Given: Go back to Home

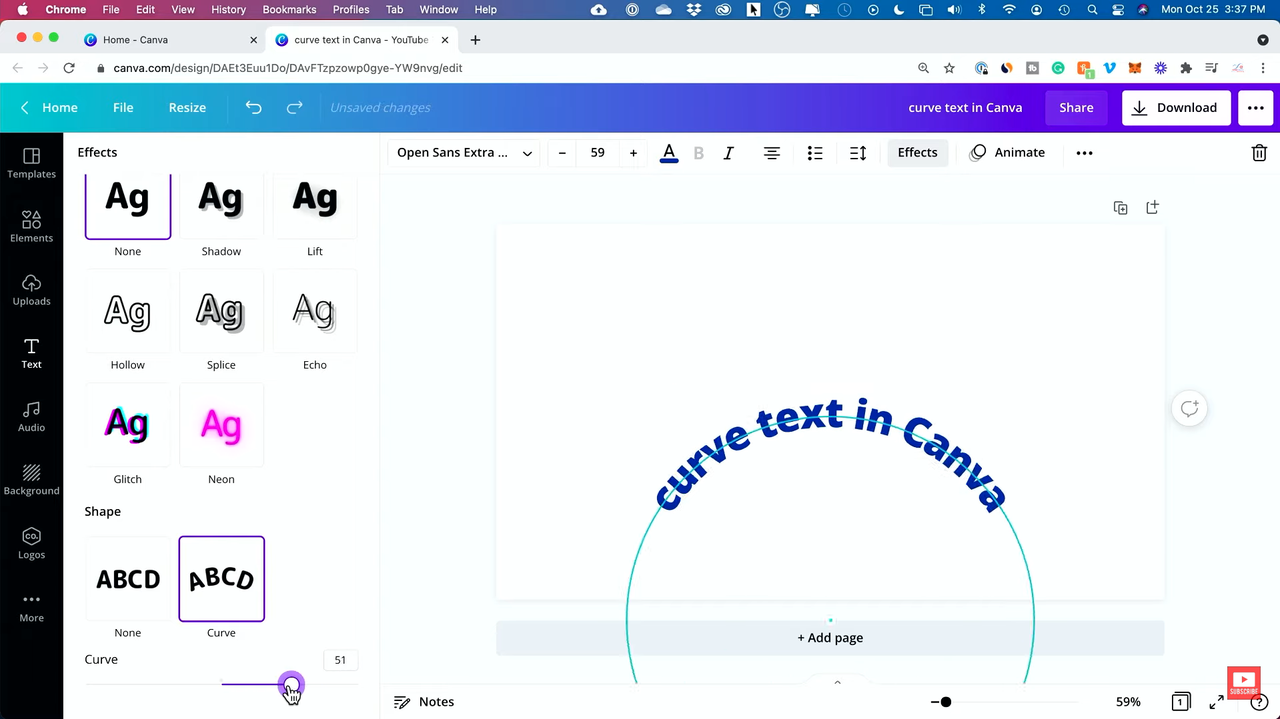Looking at the screenshot, I should pyautogui.click(x=49, y=107).
